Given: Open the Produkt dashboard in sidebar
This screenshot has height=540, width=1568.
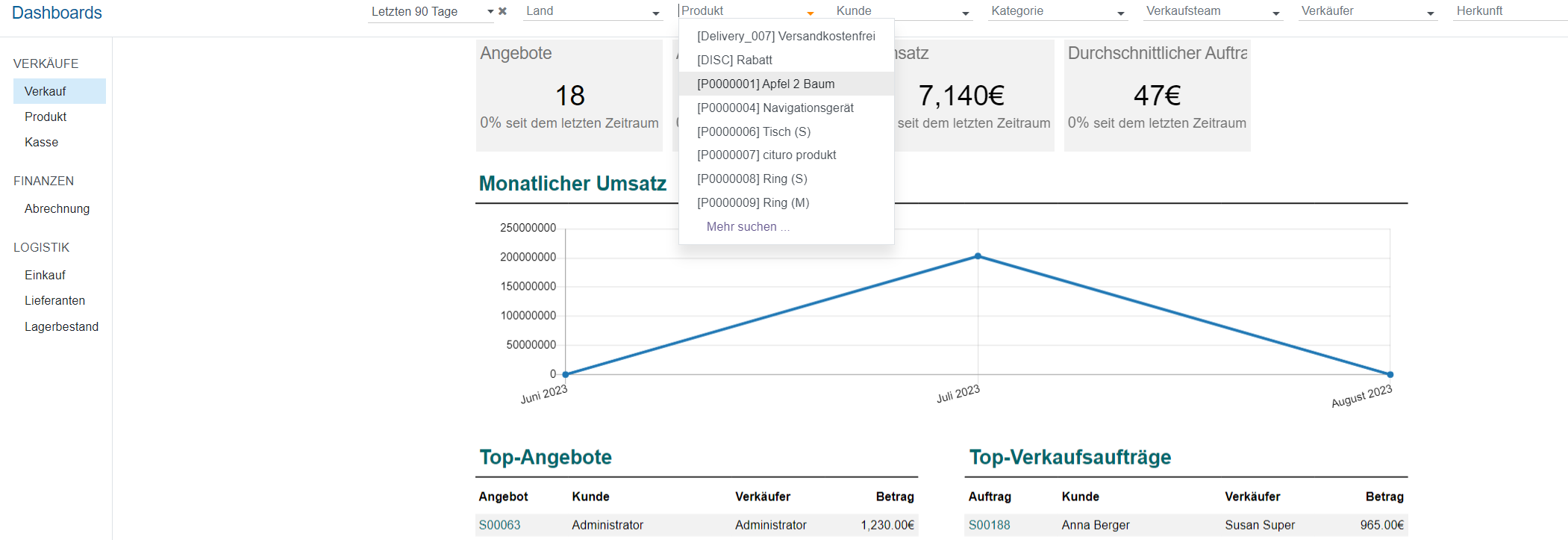Looking at the screenshot, I should pyautogui.click(x=46, y=117).
